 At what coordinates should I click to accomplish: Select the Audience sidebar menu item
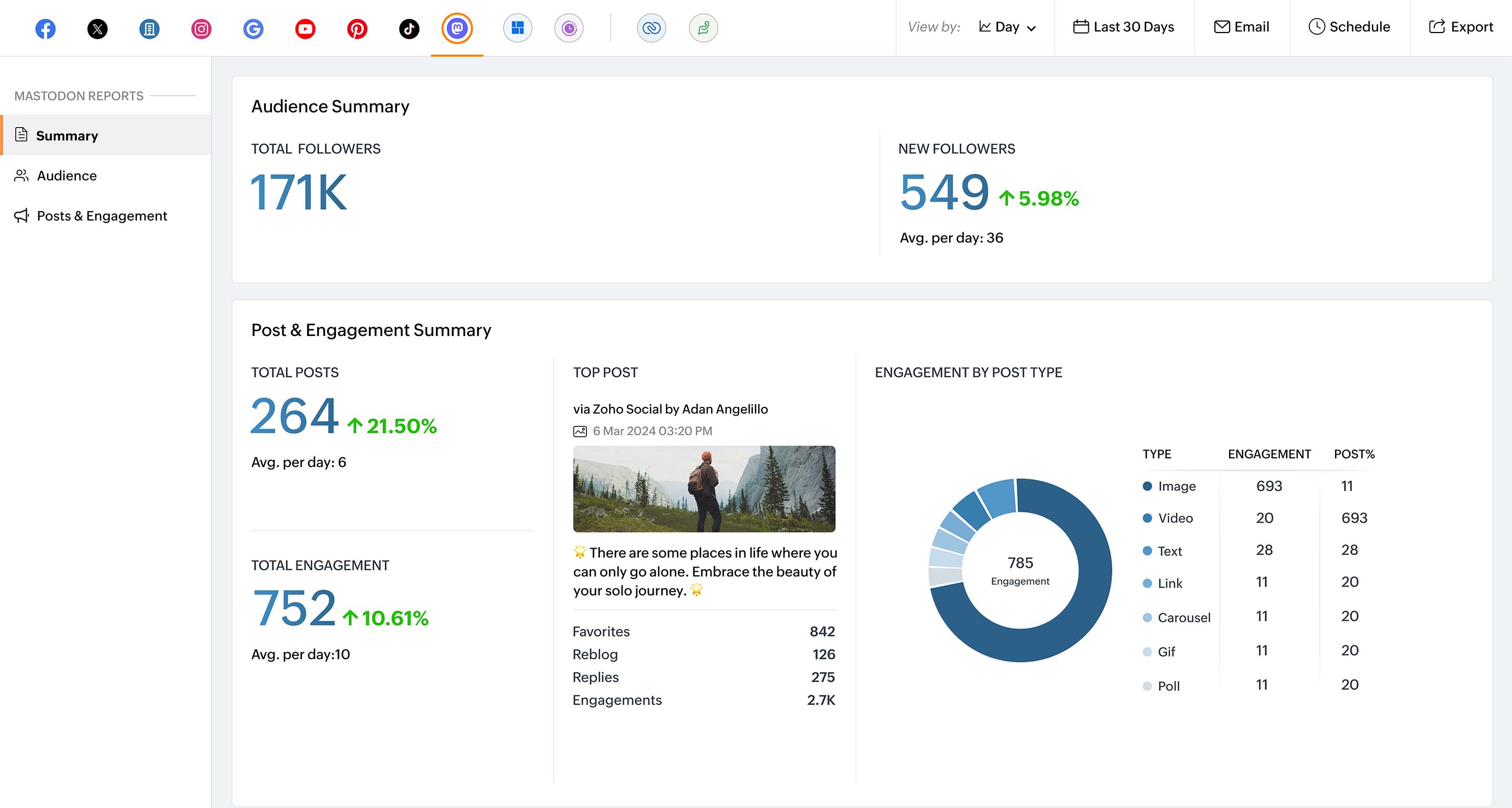[66, 175]
